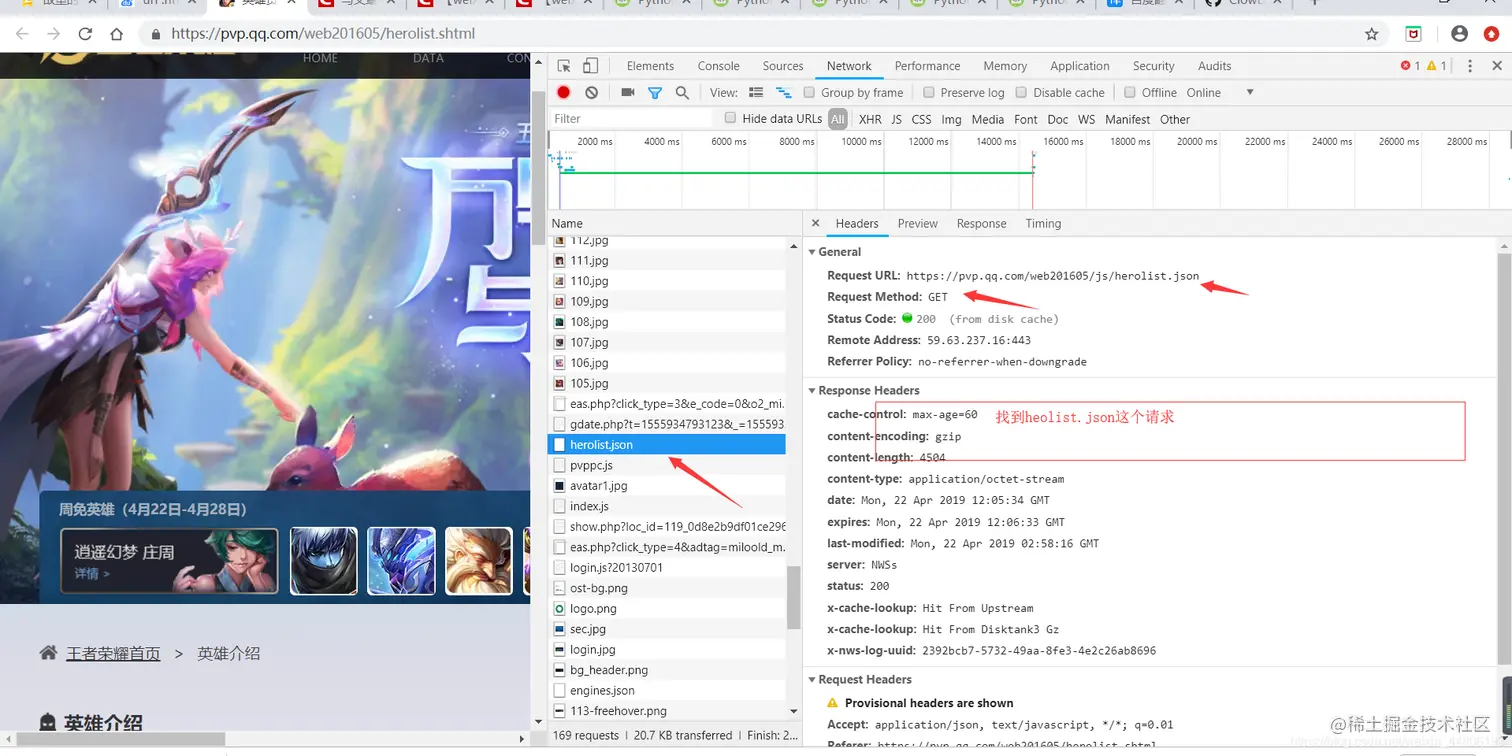Viewport: 1512px width, 756px height.
Task: Click the Filter text input field
Action: 632,118
